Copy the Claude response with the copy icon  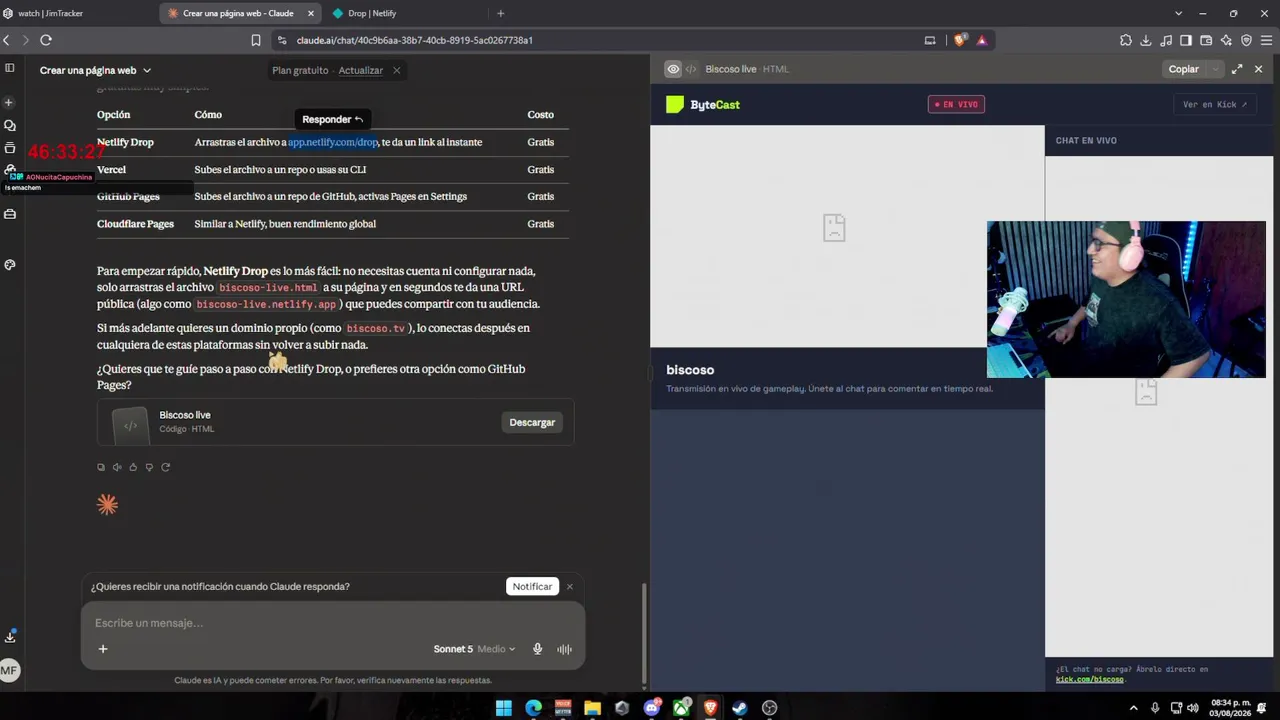(x=101, y=467)
